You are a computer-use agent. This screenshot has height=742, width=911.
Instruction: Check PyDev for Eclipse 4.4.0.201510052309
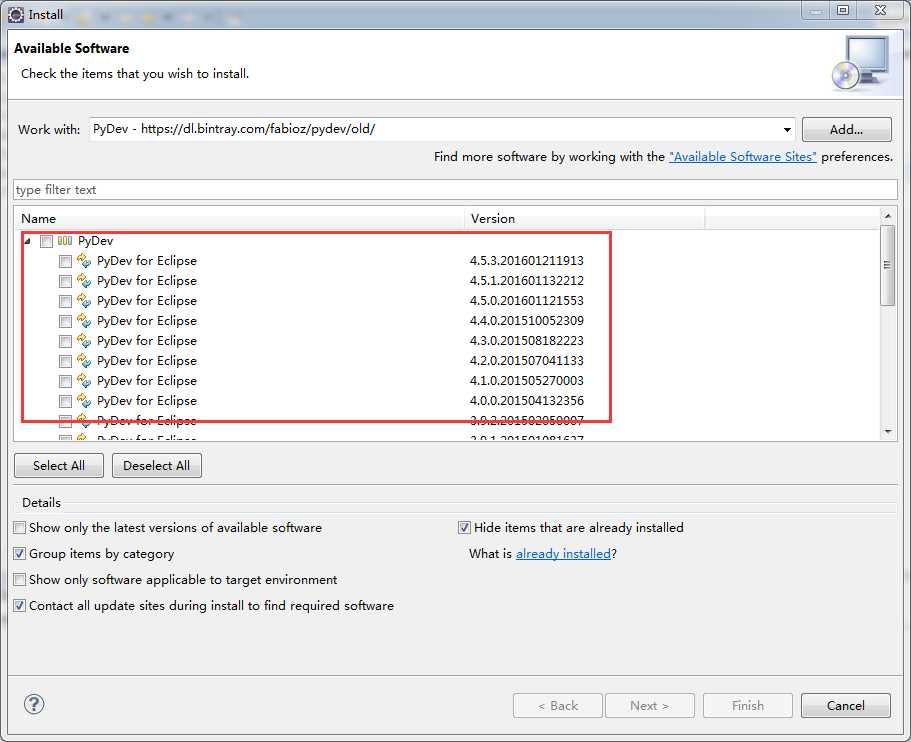pos(65,321)
